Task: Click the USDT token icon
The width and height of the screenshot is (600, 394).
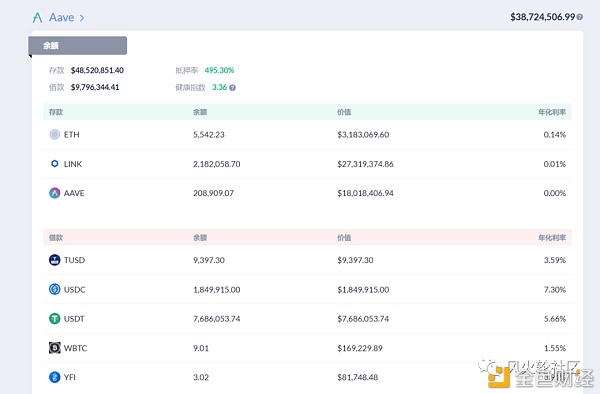Action: (55, 318)
